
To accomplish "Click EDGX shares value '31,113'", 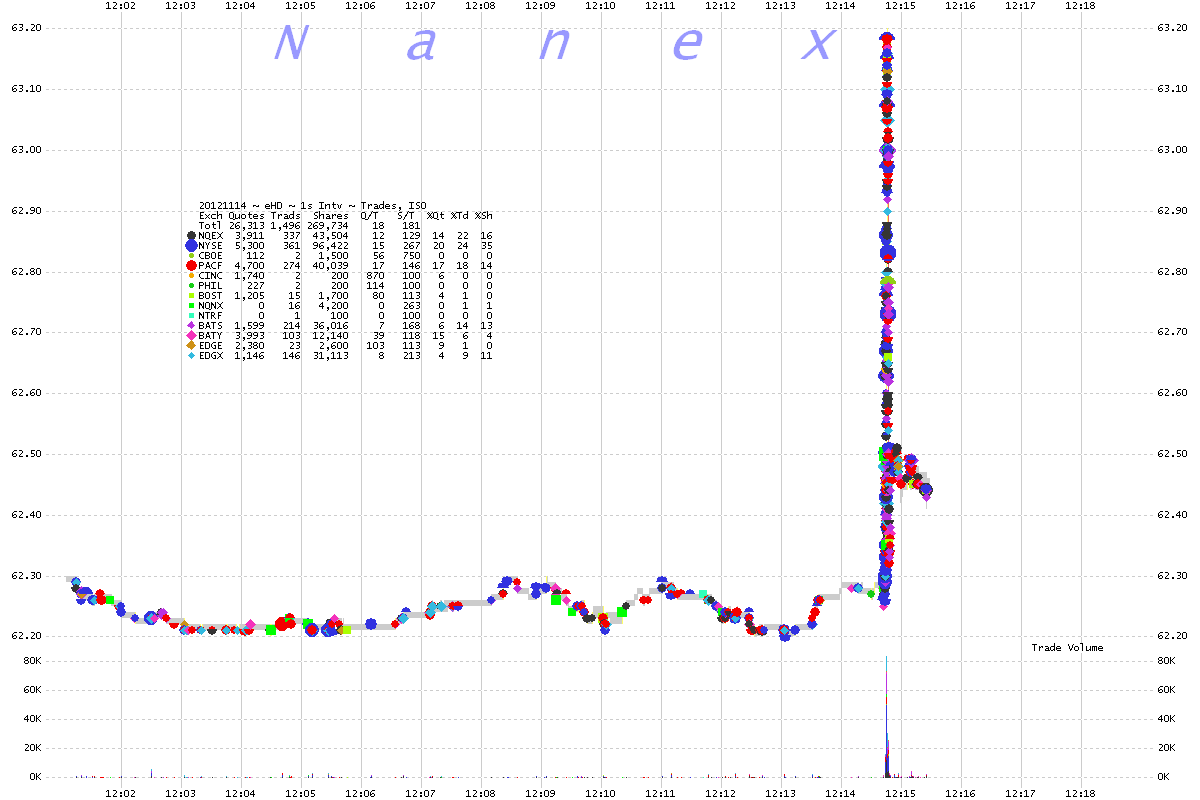I will pyautogui.click(x=331, y=356).
